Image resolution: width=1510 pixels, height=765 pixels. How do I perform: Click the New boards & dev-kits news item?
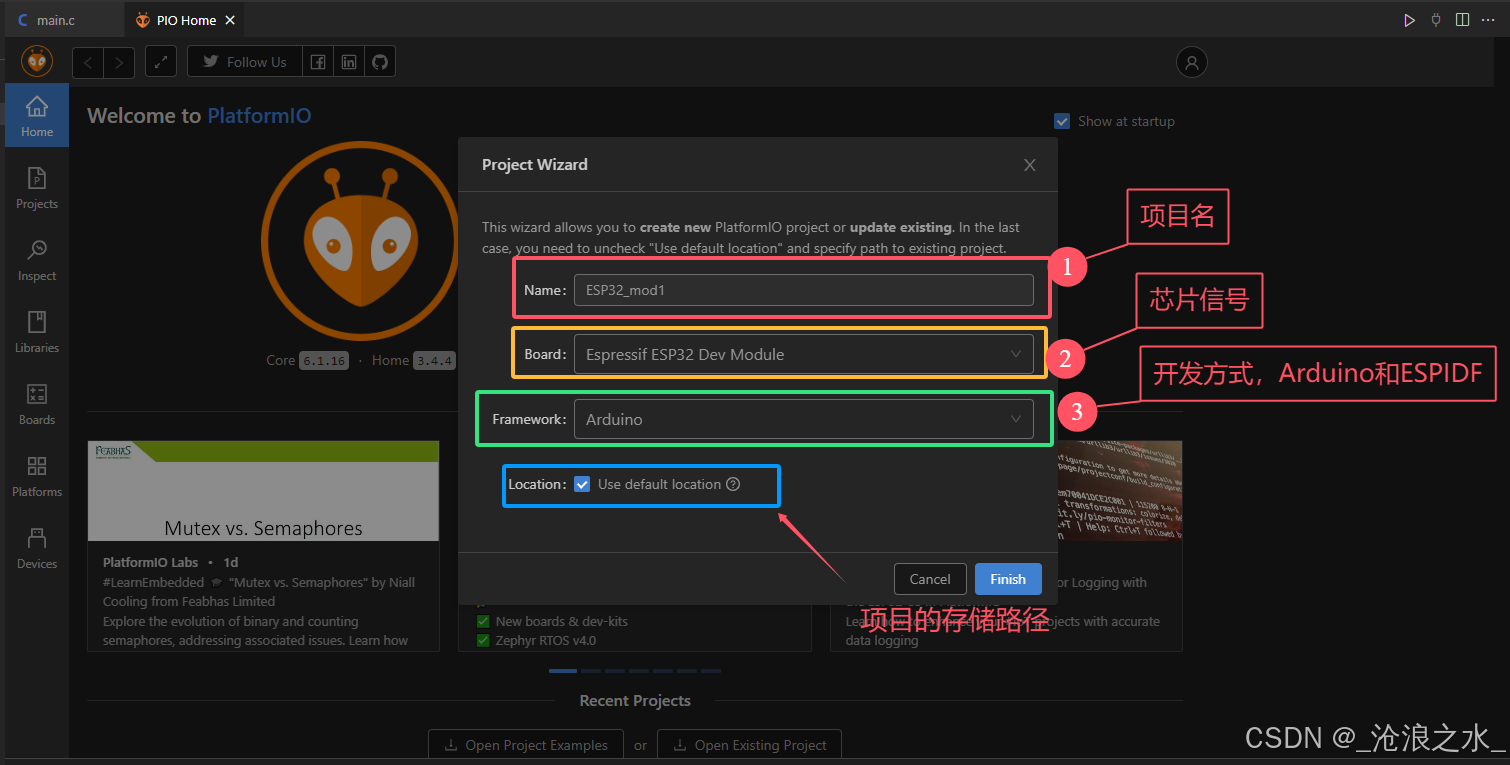pyautogui.click(x=562, y=621)
